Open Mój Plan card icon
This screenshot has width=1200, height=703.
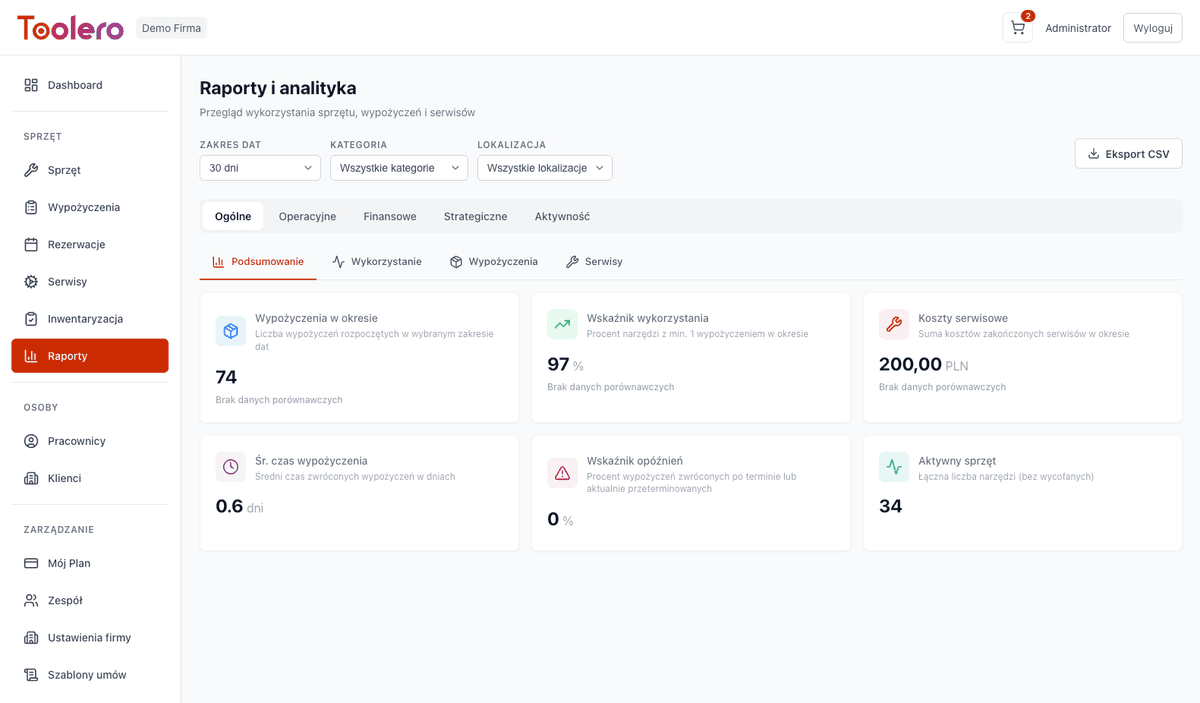(x=31, y=563)
